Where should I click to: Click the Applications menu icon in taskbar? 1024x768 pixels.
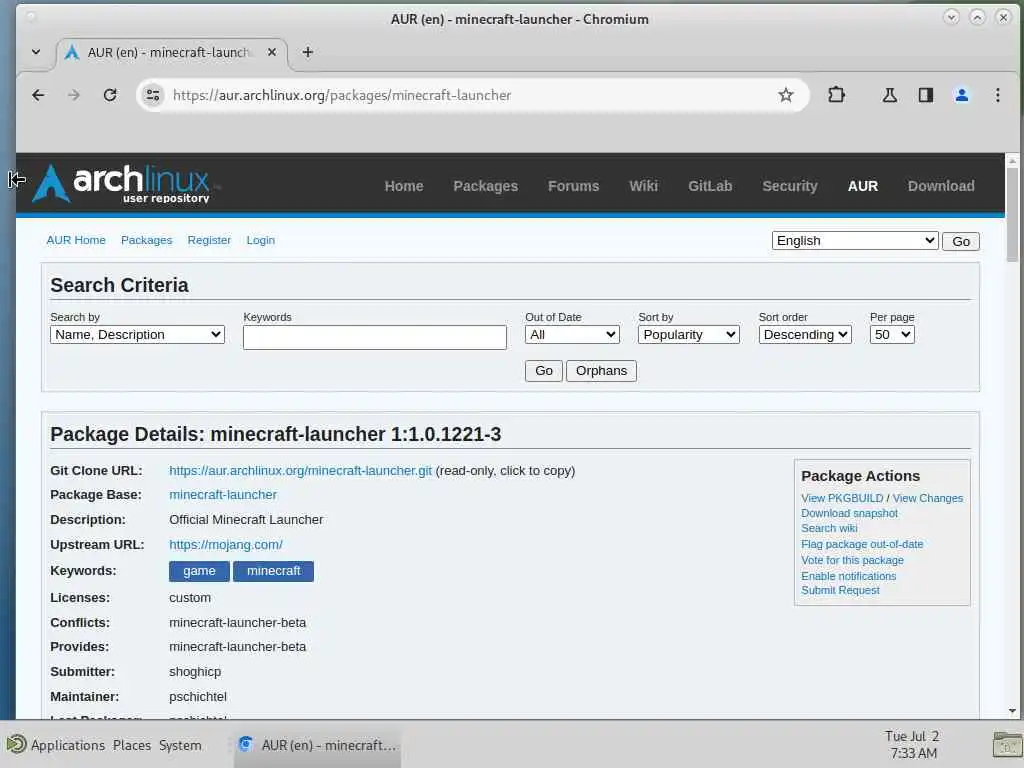tap(16, 744)
